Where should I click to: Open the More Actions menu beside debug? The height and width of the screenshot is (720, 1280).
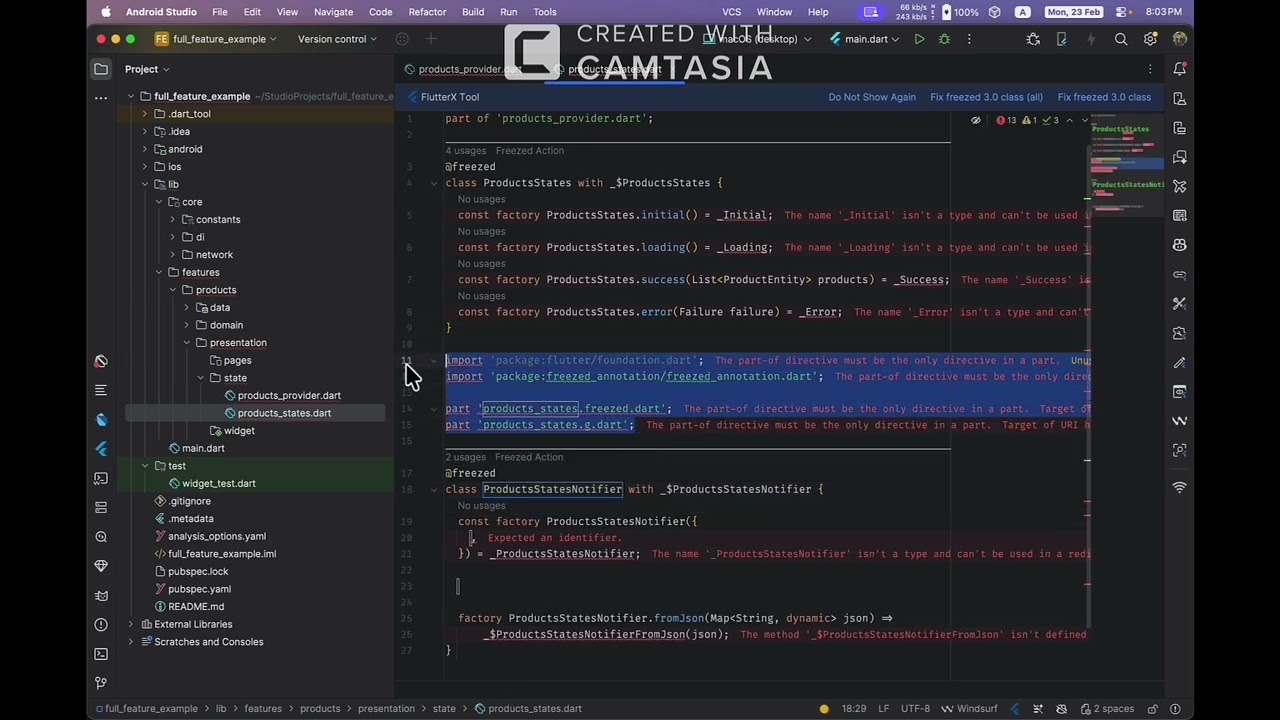coord(969,39)
